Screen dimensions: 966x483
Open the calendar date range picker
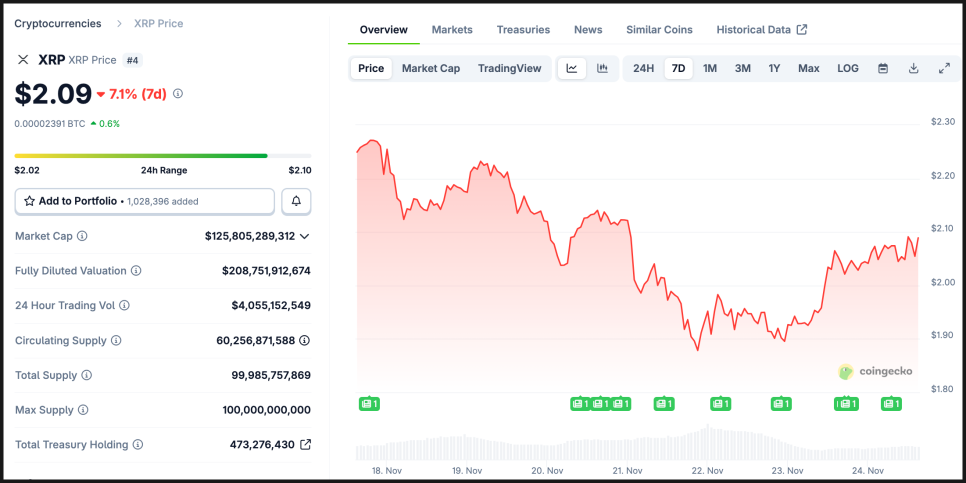(883, 68)
